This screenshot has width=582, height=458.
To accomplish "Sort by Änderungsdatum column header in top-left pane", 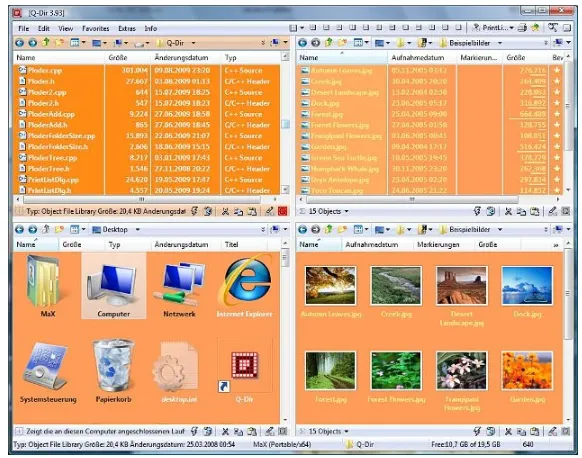I will point(181,58).
